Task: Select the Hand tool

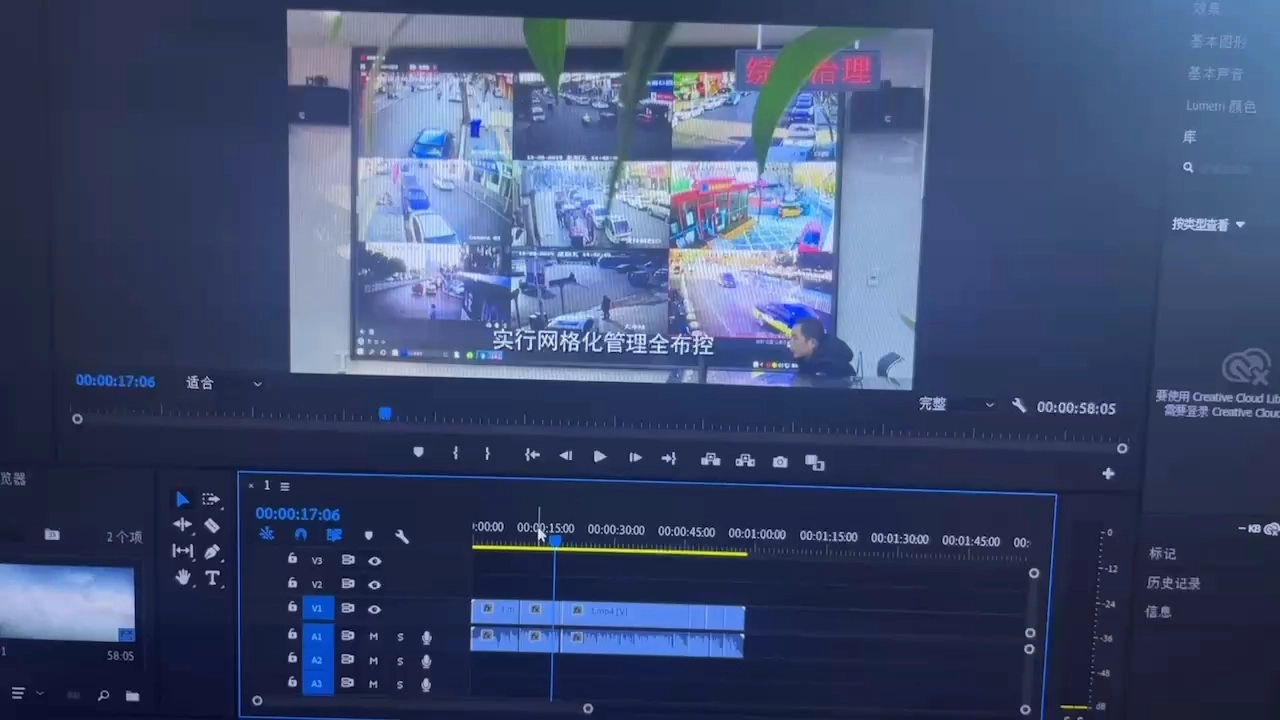Action: [x=183, y=577]
